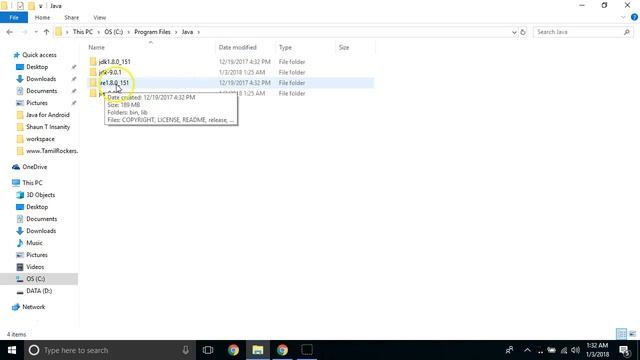Open the Shaun T Insanity folder
Screen dimensions: 640x360
tap(48, 127)
